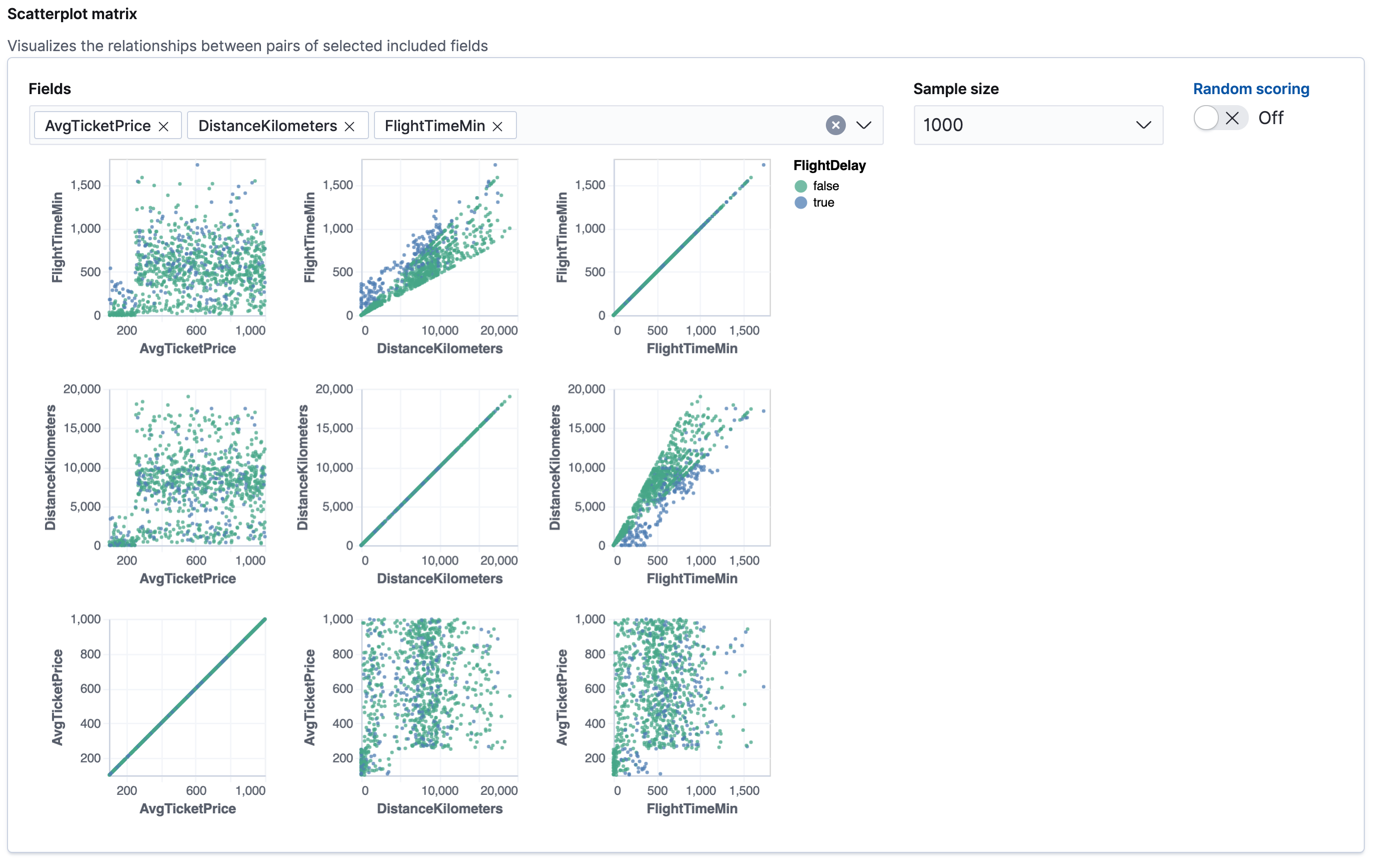Click the 'false' legend label text
The image size is (1373, 859).
click(828, 185)
